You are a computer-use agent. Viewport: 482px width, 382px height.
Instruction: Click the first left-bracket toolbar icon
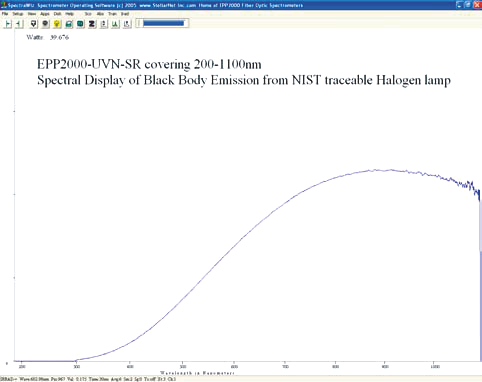coord(8,24)
